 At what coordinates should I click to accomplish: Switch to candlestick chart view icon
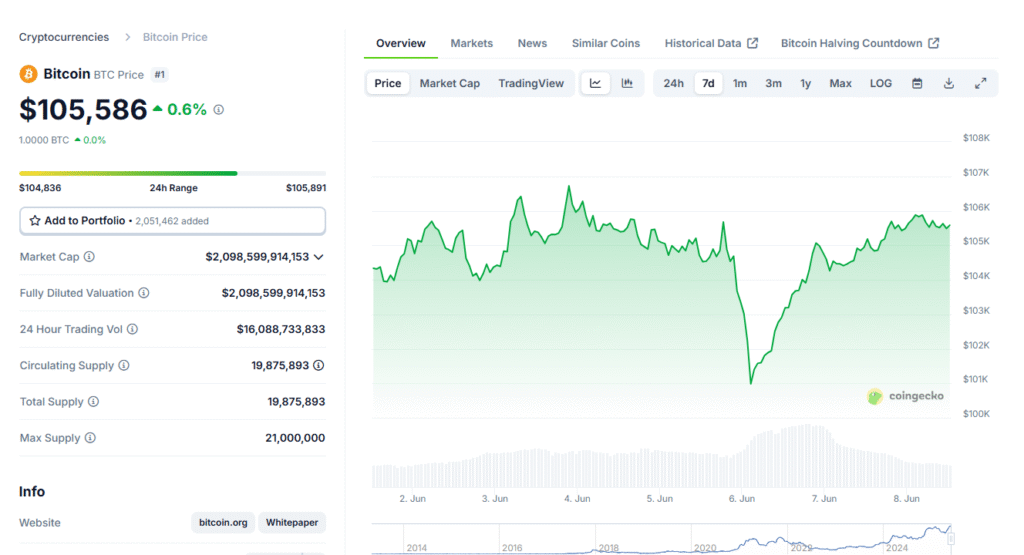point(627,83)
